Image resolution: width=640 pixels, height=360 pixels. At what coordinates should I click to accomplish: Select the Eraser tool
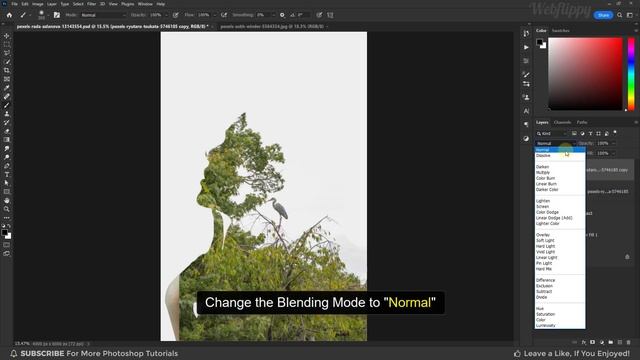pyautogui.click(x=7, y=131)
